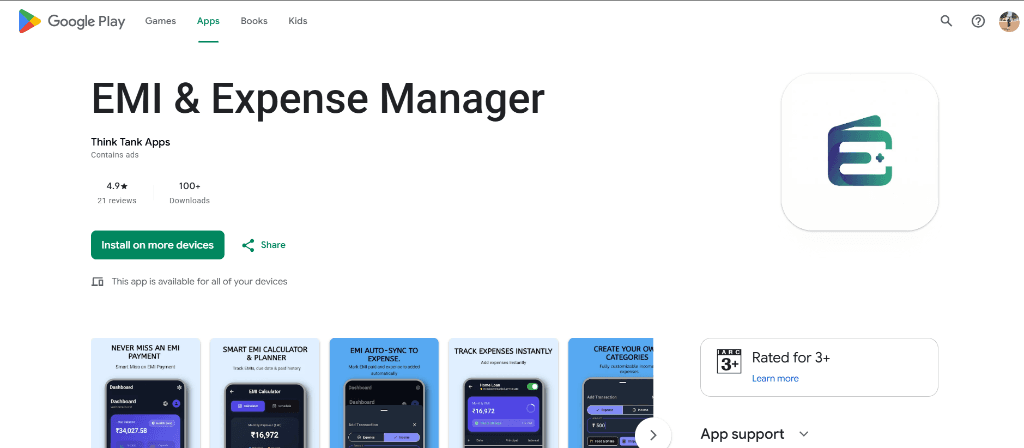Open EMI Auto-Sync to Expense screenshot
Viewport: 1024px width, 448px height.
tap(384, 393)
